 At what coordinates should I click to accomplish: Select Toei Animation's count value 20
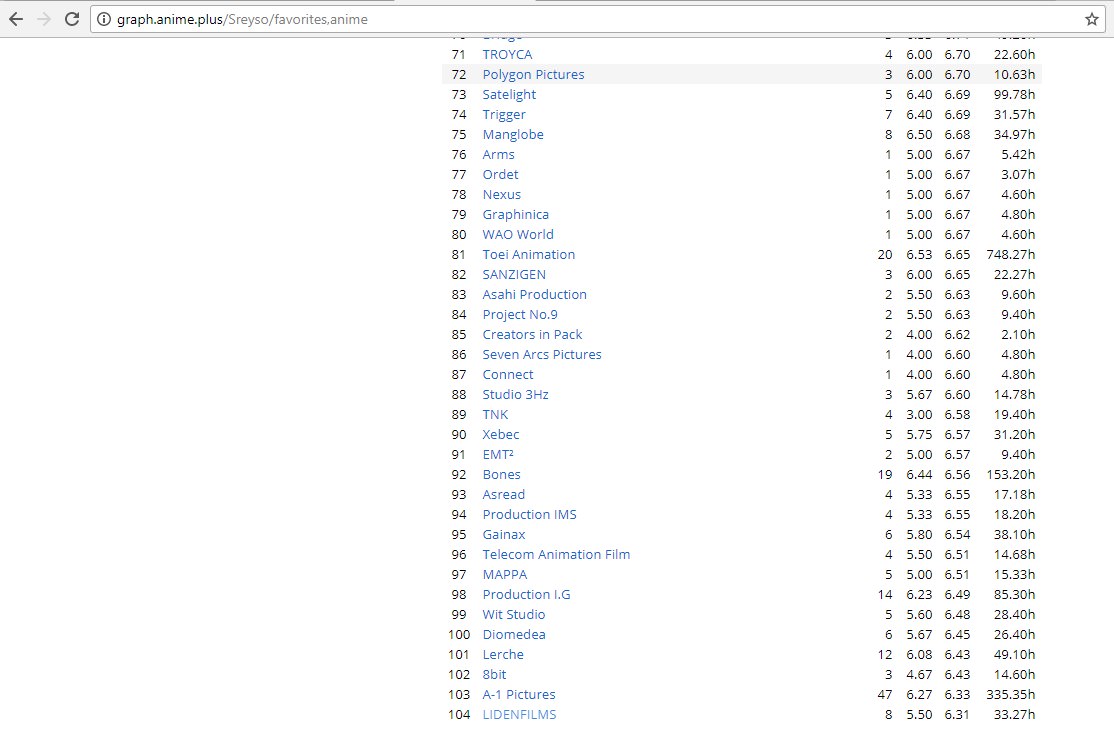coord(885,254)
